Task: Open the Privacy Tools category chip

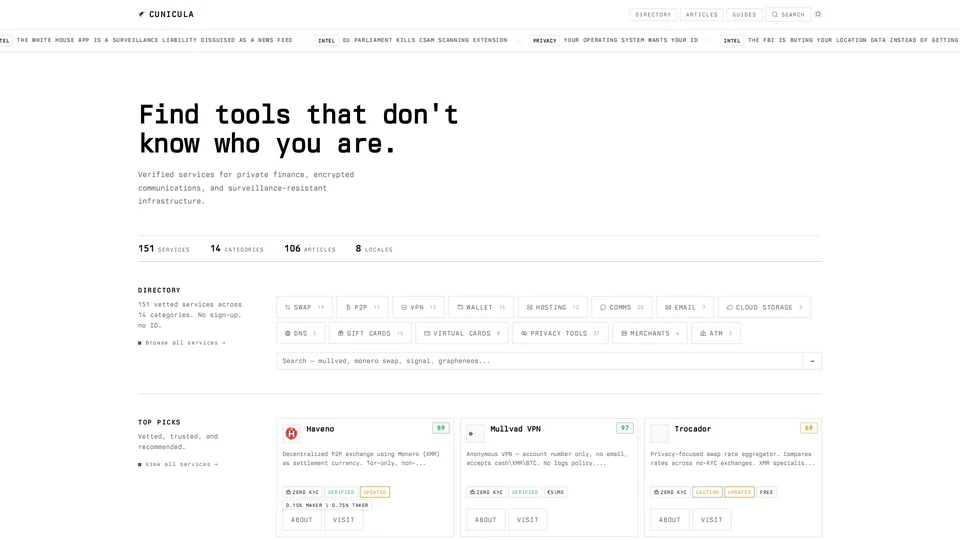Action: point(560,333)
